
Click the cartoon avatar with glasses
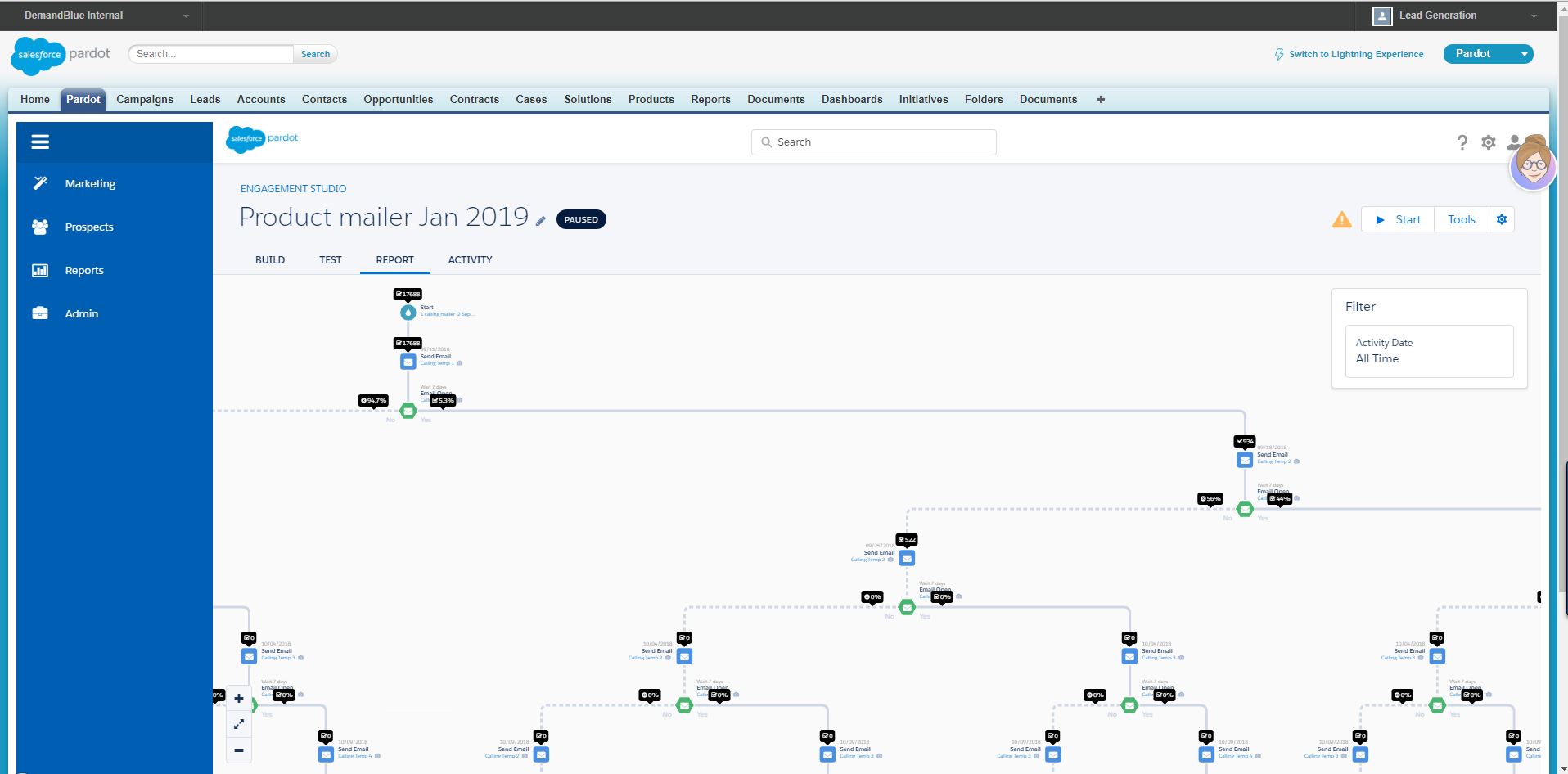pyautogui.click(x=1533, y=167)
